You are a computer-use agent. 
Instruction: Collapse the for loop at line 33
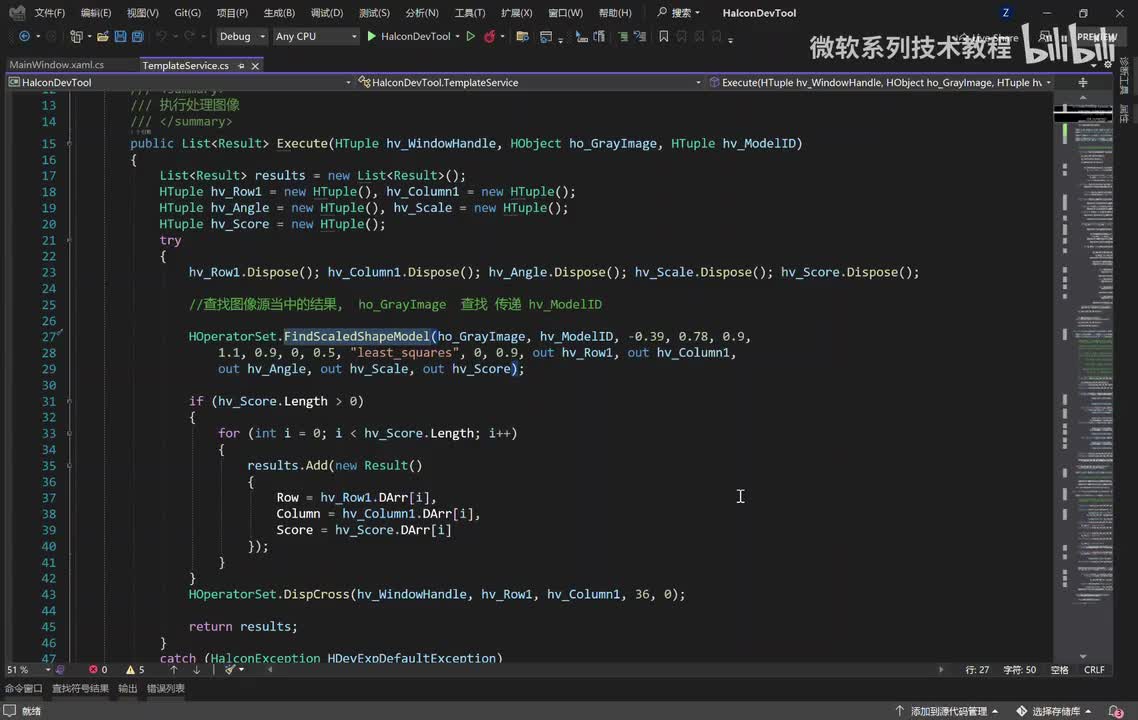tap(70, 433)
